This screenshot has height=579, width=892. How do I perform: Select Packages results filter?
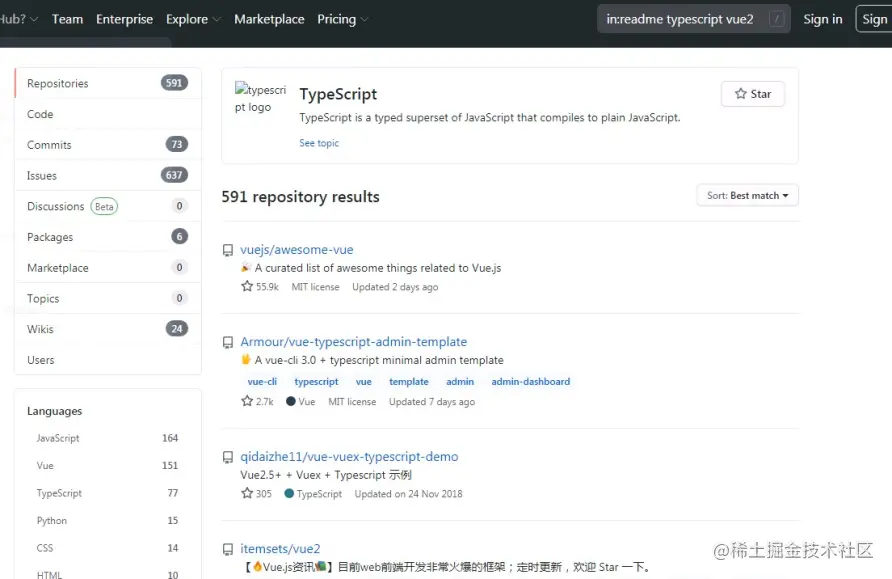click(108, 237)
